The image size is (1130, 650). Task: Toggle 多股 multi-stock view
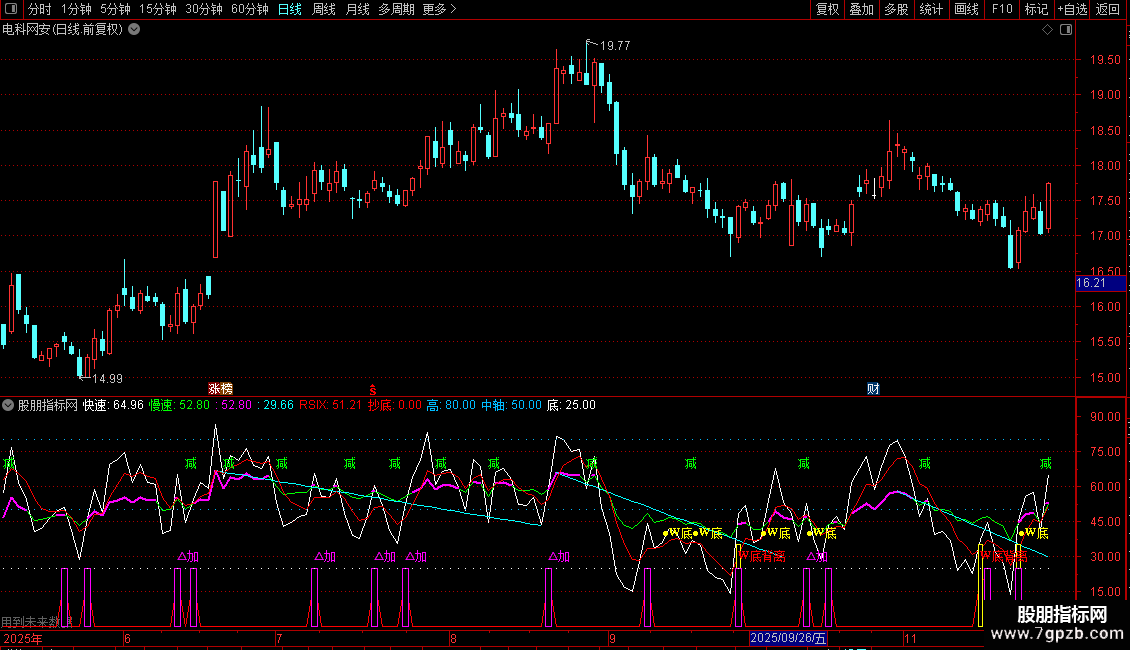pyautogui.click(x=896, y=10)
